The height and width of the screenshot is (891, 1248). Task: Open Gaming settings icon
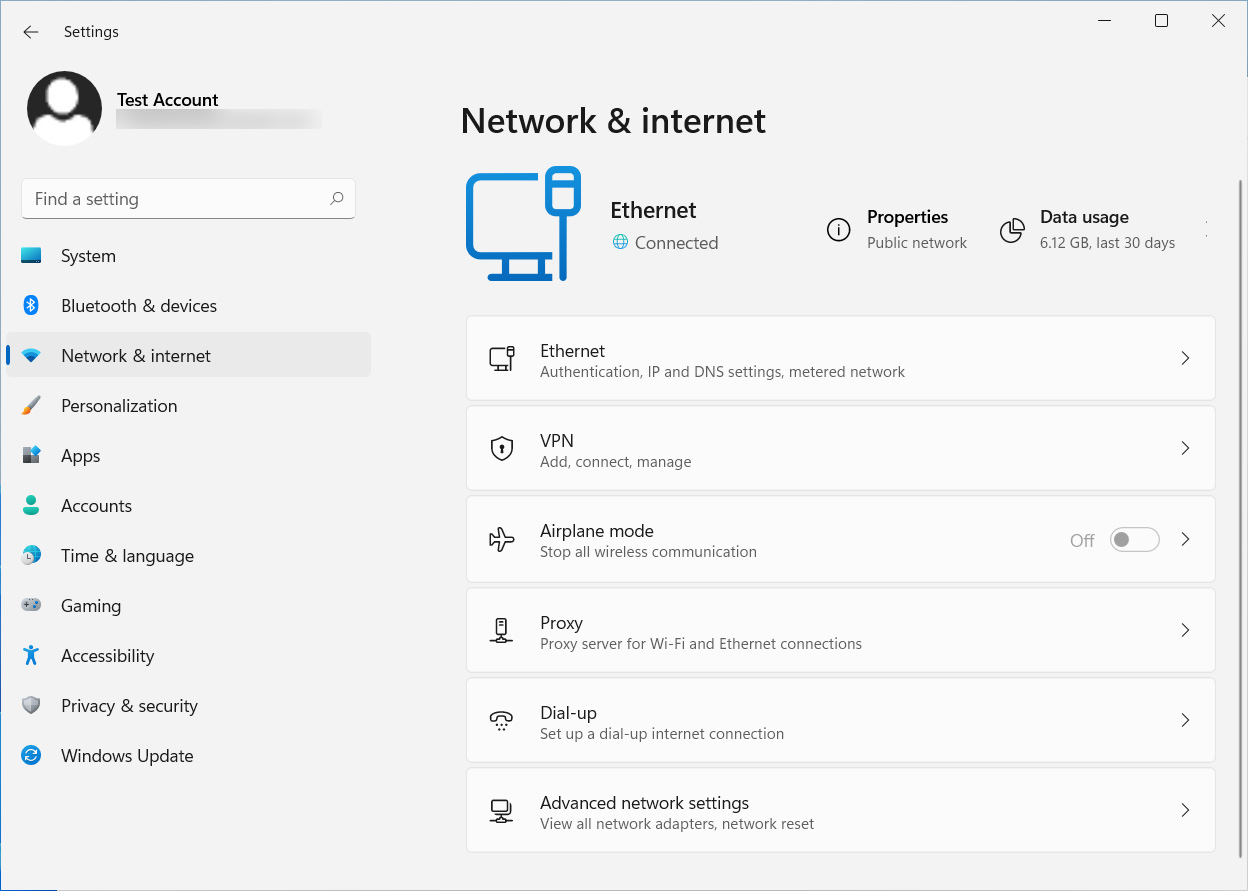[x=31, y=605]
